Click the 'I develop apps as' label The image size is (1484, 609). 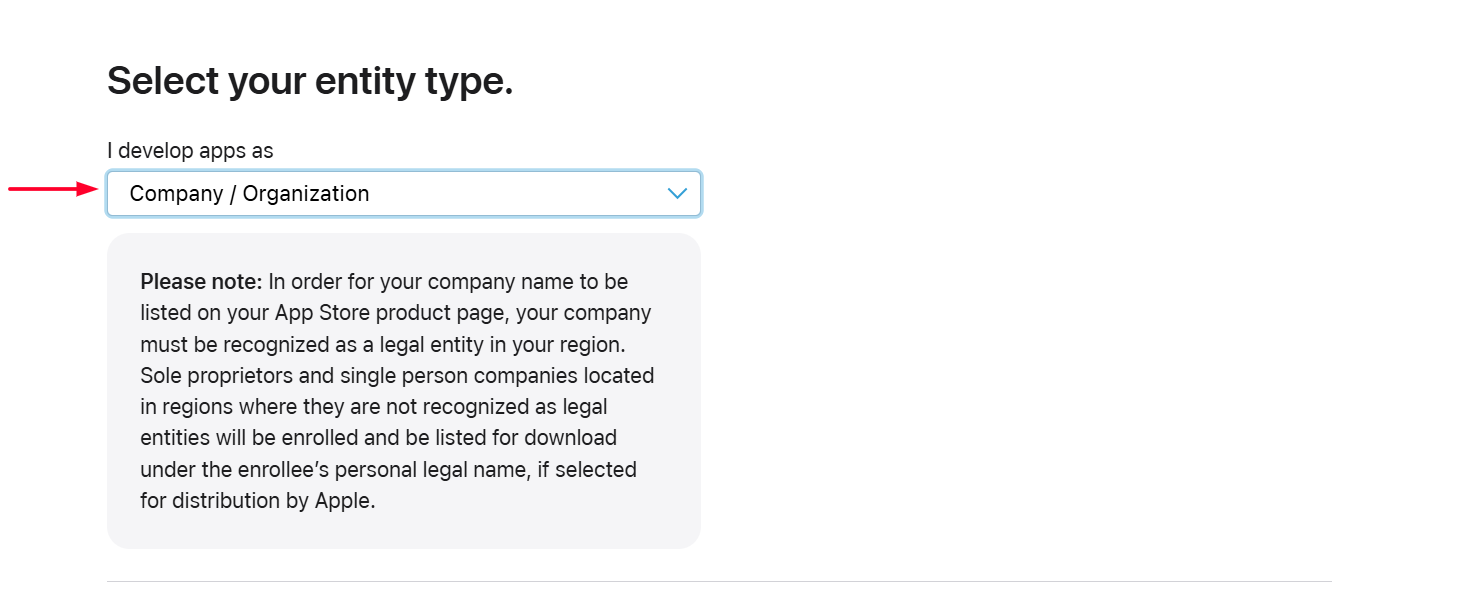point(190,151)
